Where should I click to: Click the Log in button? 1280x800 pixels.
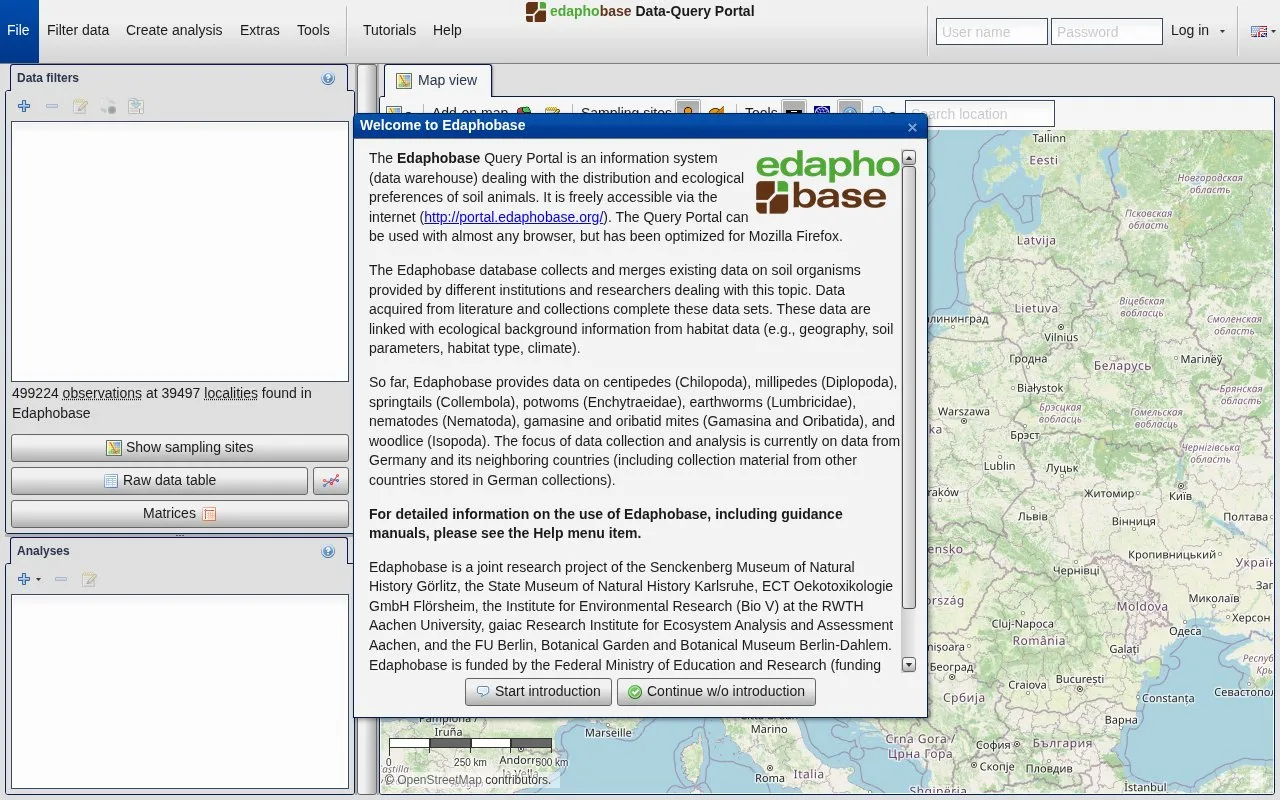[x=1190, y=31]
